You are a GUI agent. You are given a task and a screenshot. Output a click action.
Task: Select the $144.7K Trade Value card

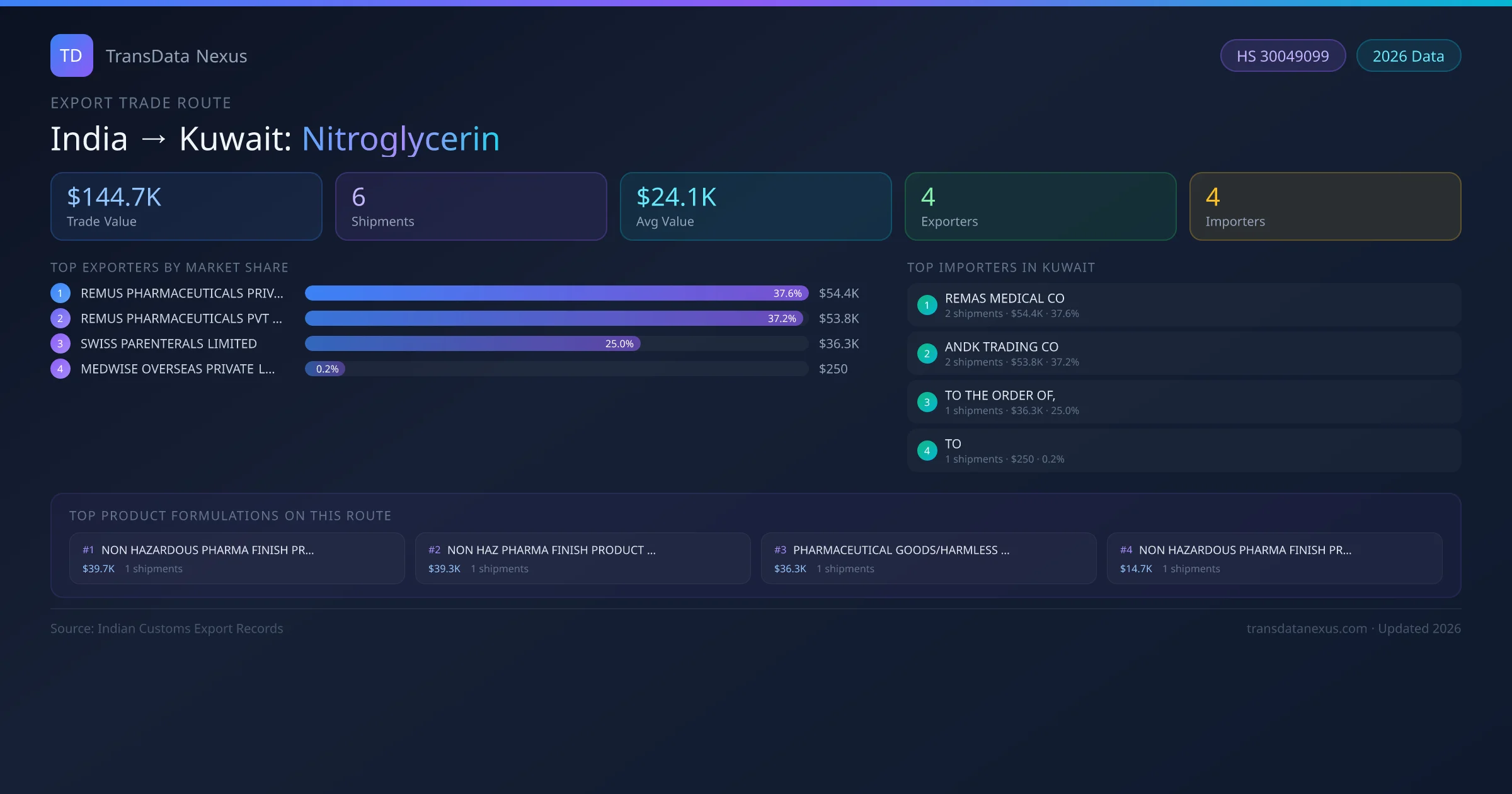[x=186, y=207]
